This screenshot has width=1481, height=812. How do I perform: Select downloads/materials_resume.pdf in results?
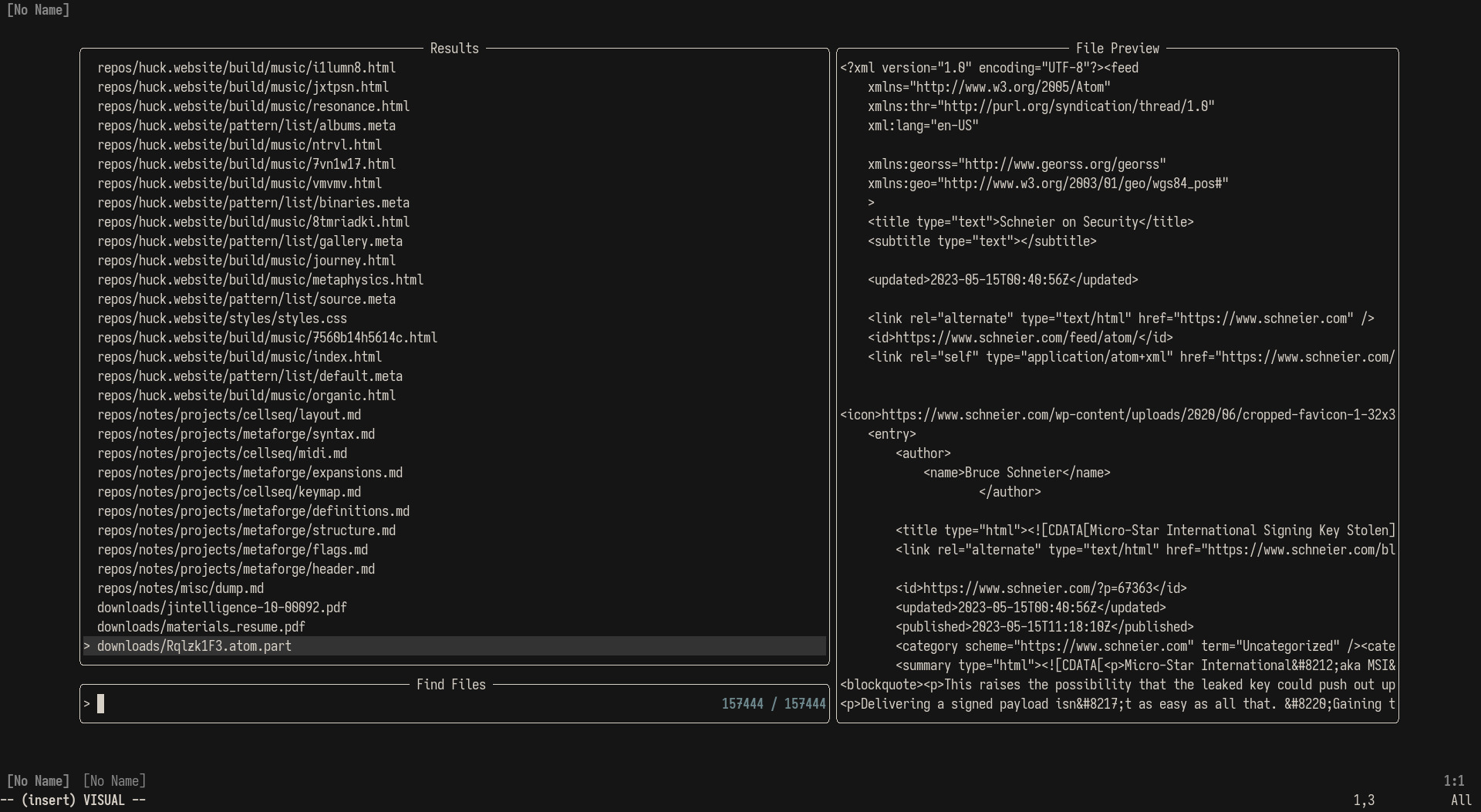click(x=454, y=627)
